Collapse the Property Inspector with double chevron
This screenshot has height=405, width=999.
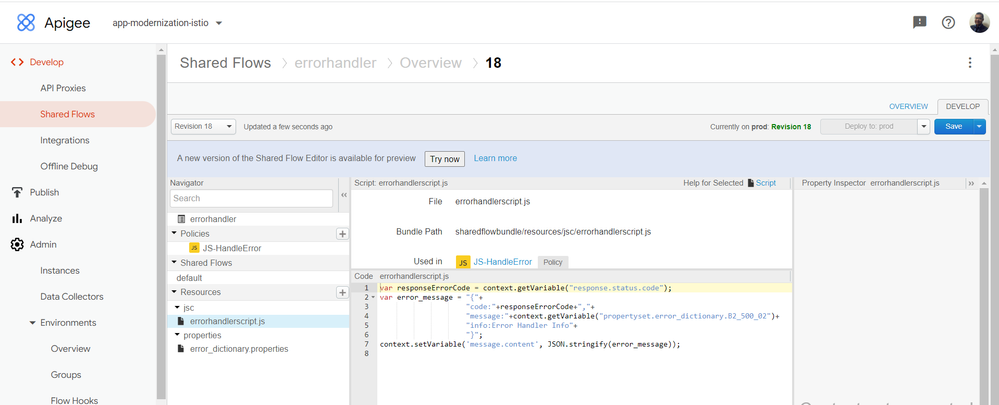pos(972,183)
